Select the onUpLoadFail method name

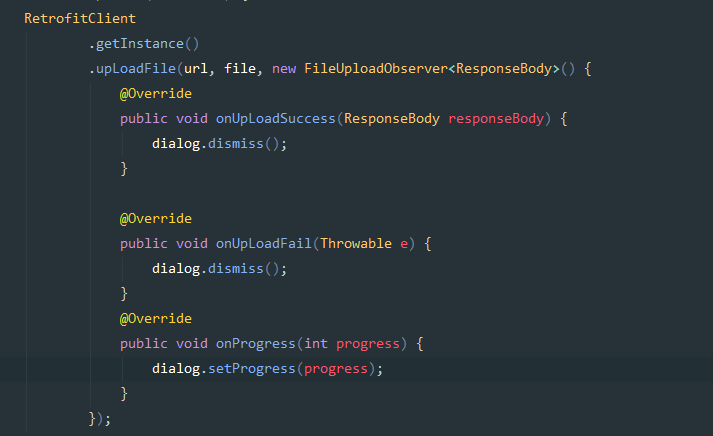pos(264,244)
